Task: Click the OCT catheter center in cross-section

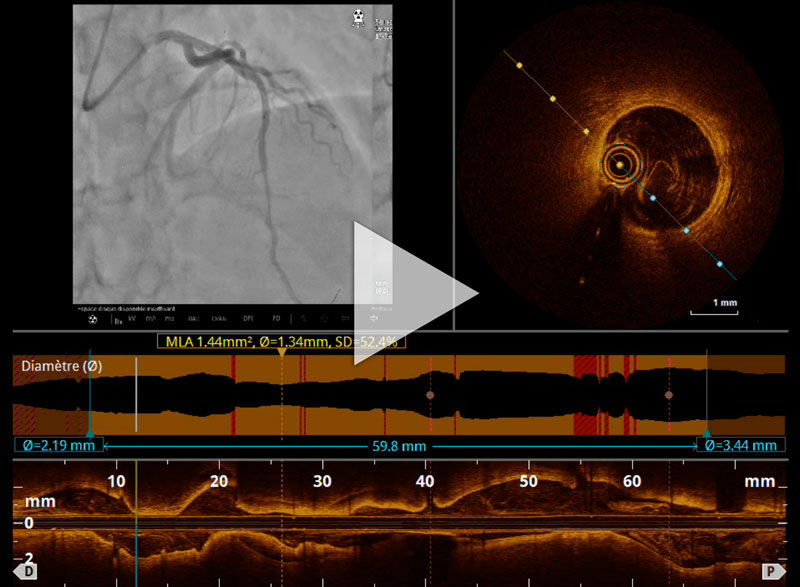Action: point(619,164)
